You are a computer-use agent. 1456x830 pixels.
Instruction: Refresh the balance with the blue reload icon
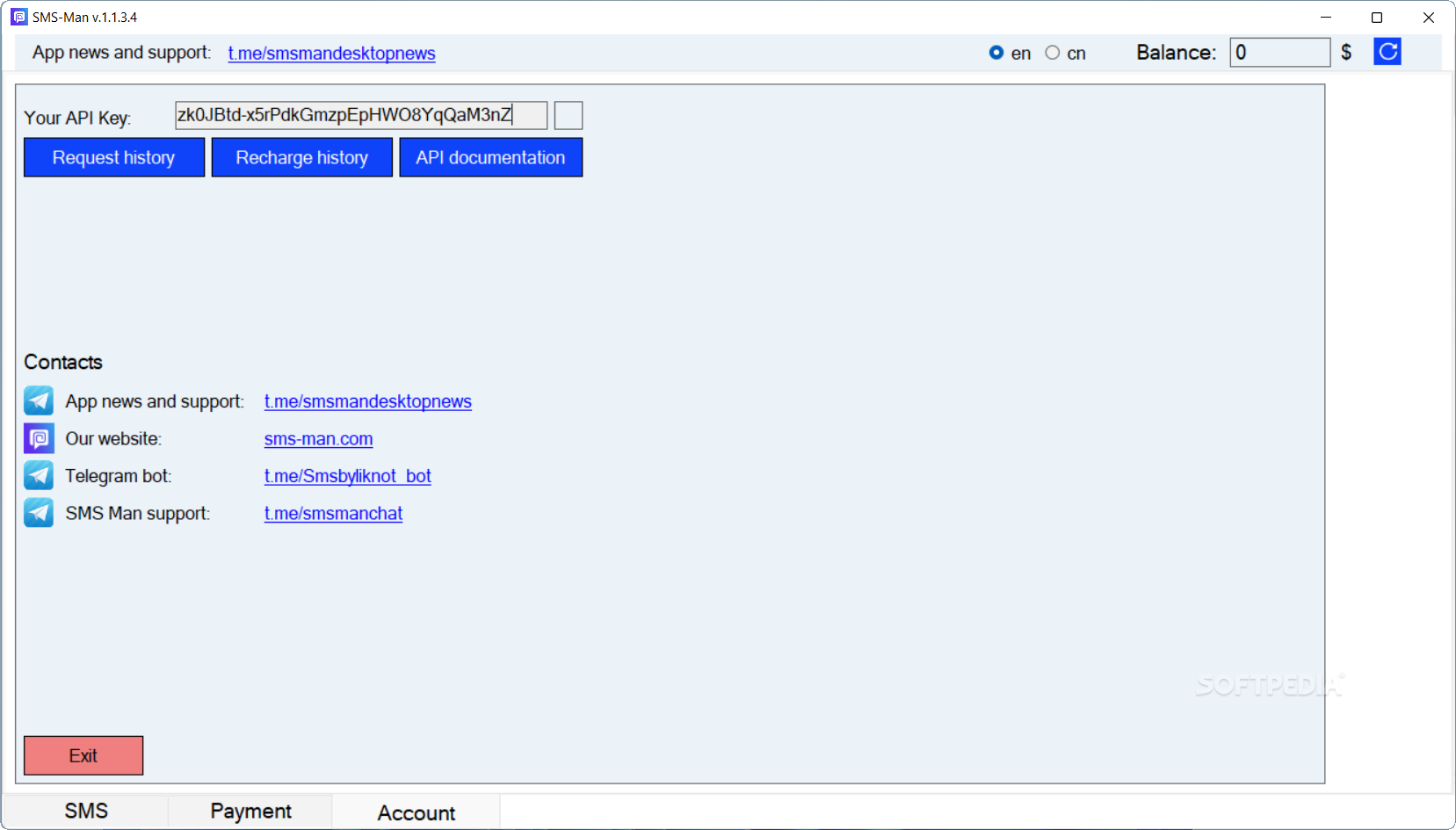tap(1387, 52)
